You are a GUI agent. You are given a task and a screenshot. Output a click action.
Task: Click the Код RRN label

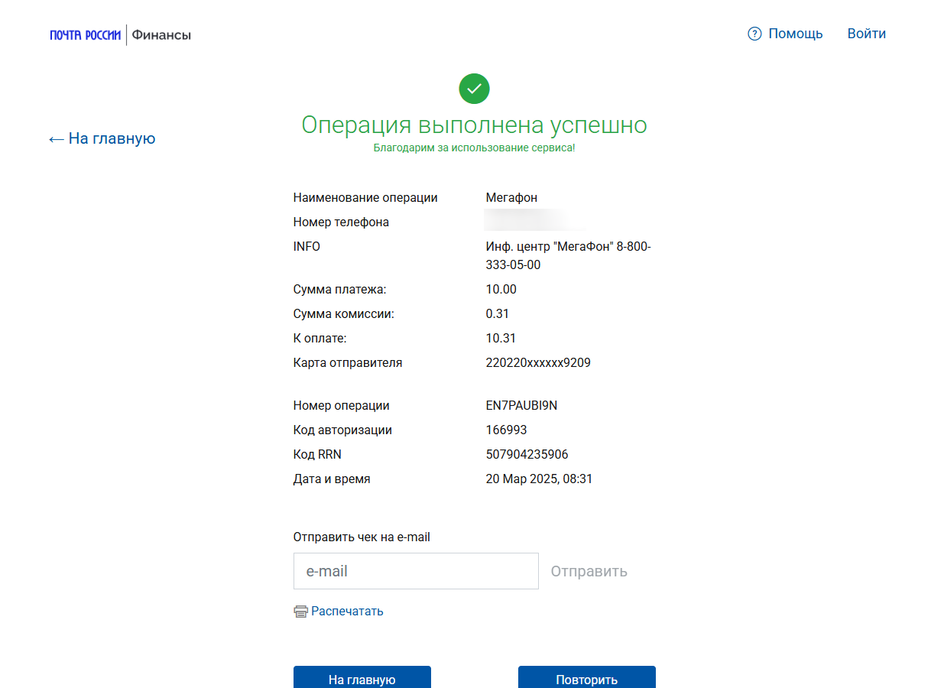click(x=317, y=454)
